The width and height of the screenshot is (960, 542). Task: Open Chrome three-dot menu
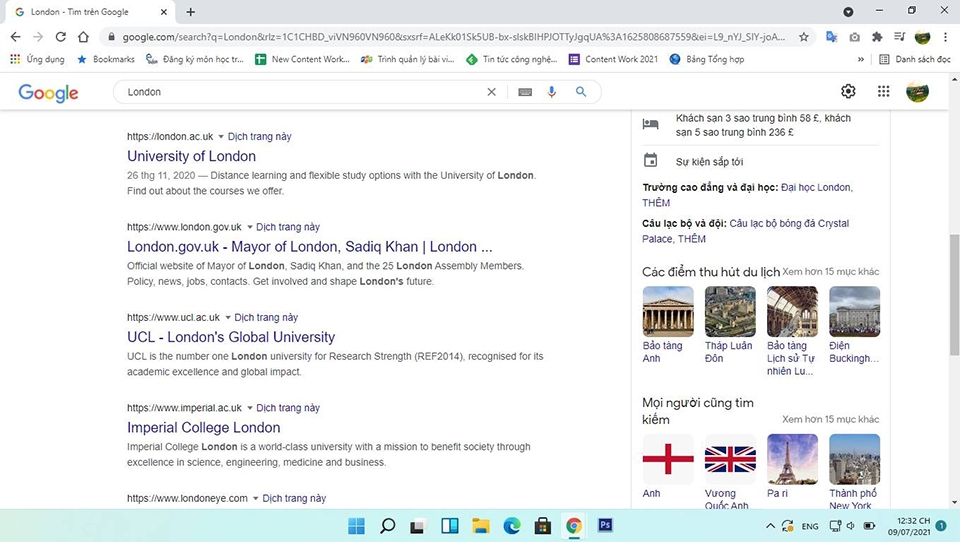point(945,37)
